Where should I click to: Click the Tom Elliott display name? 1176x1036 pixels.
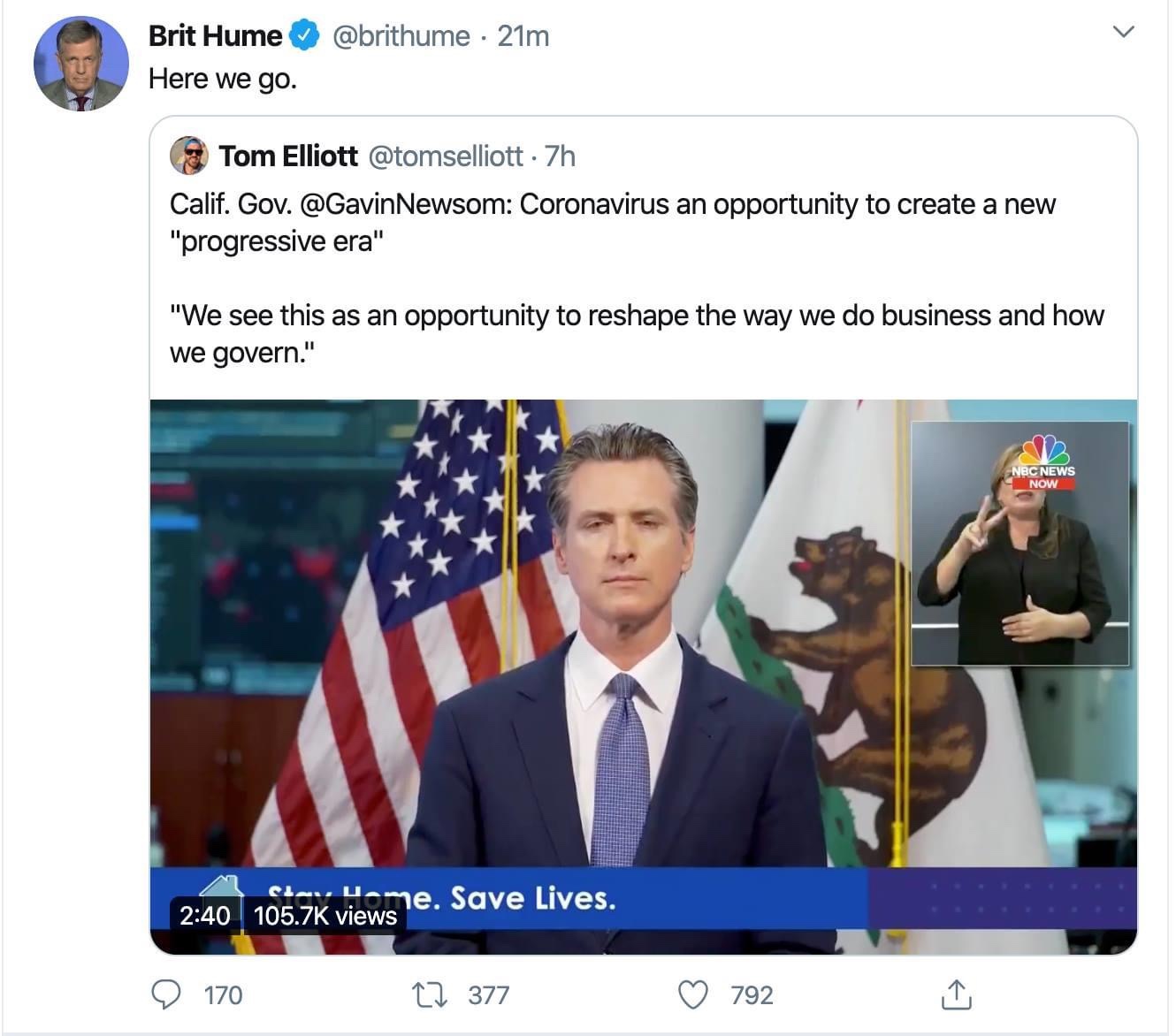[288, 156]
